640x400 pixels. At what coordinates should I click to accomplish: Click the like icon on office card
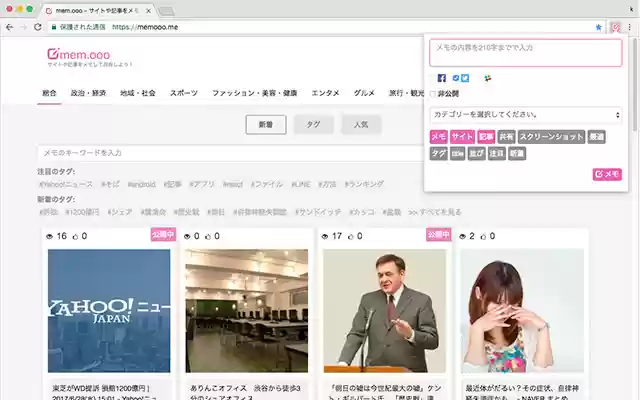click(208, 236)
